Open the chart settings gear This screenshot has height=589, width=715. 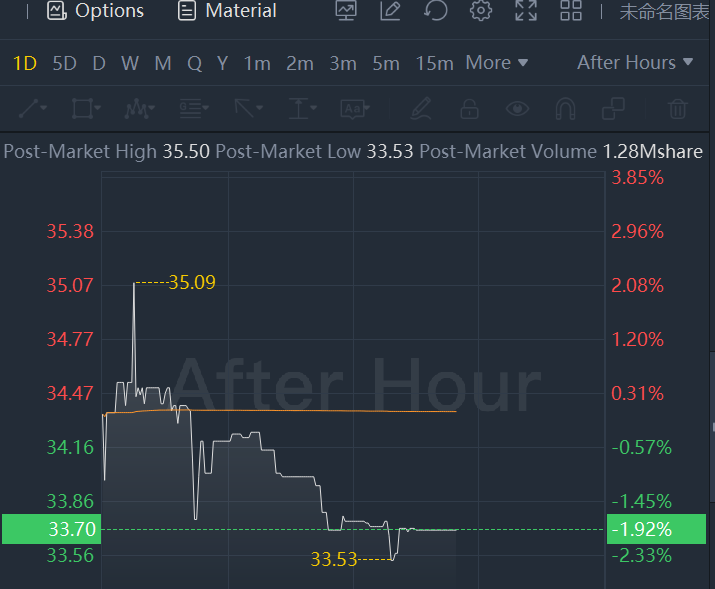(x=481, y=11)
